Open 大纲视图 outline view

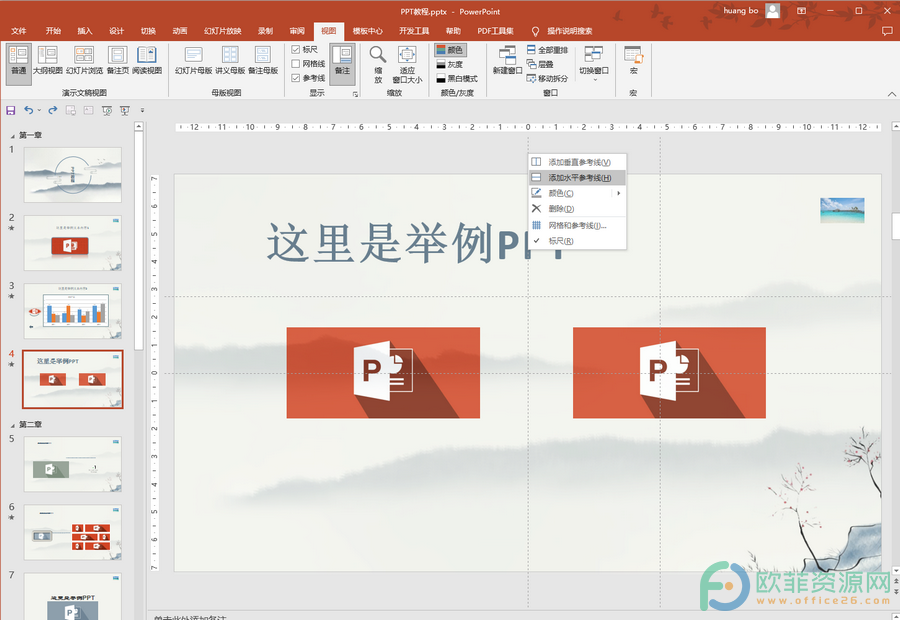click(x=48, y=61)
